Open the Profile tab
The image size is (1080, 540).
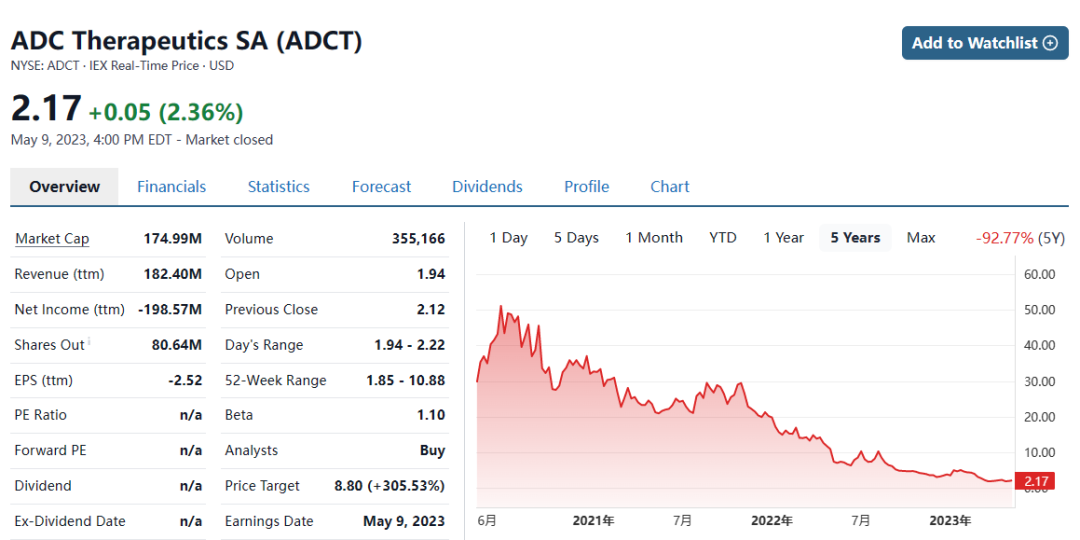point(586,187)
